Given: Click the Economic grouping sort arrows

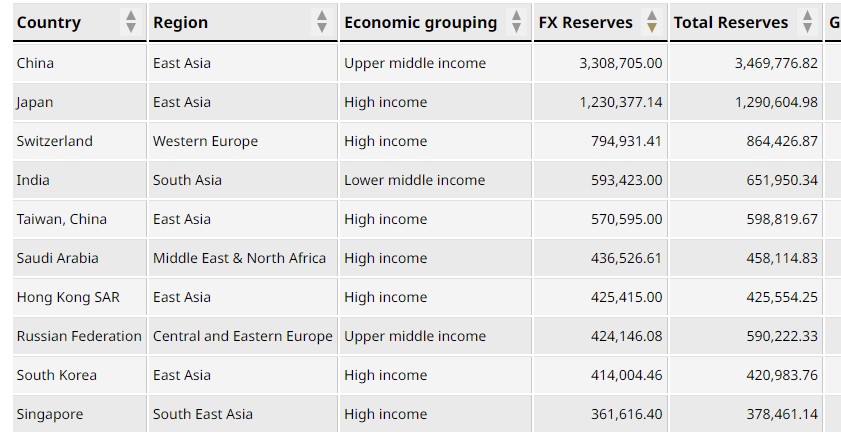Looking at the screenshot, I should (516, 22).
